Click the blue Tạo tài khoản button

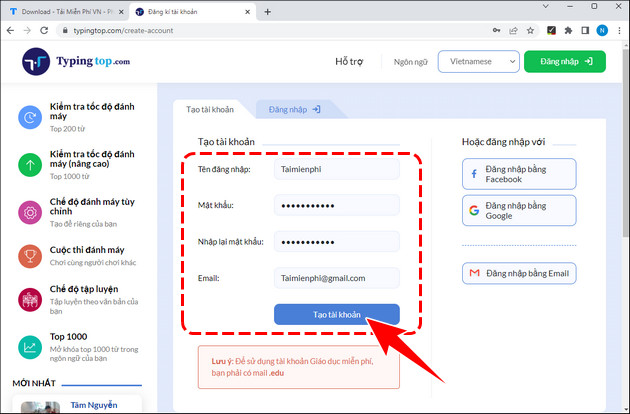336,314
